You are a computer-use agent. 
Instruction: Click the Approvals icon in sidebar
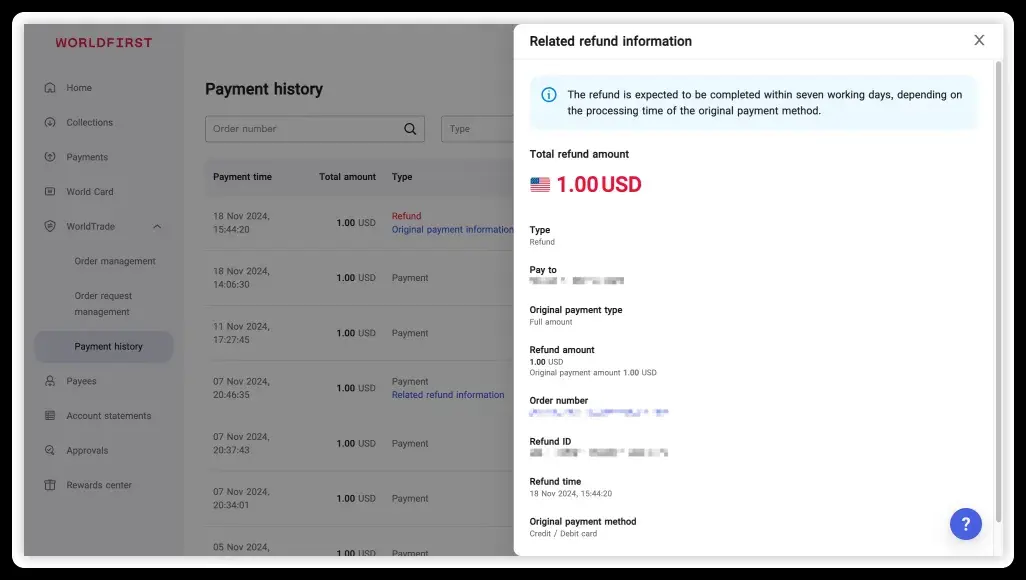(50, 451)
